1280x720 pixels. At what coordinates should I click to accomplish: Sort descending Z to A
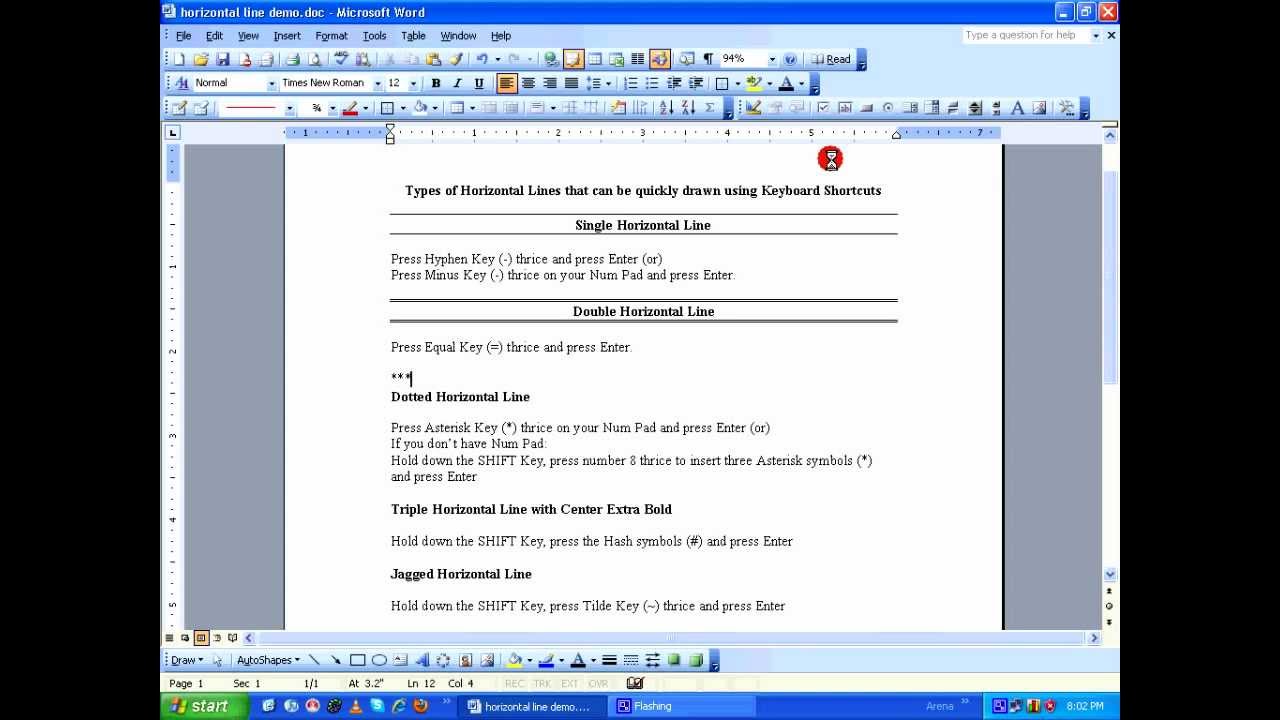coord(688,107)
